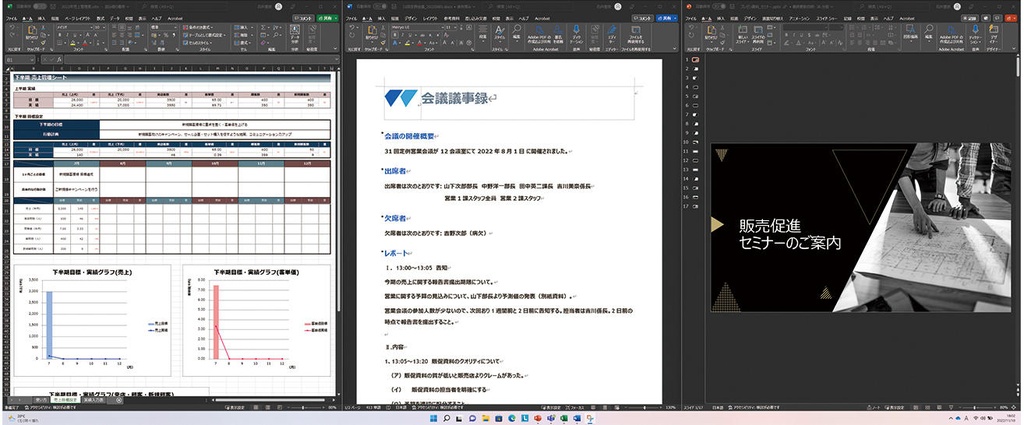Open 図形描画 icon in PowerPoint ribbon
This screenshot has height=425, width=1024.
pos(909,30)
